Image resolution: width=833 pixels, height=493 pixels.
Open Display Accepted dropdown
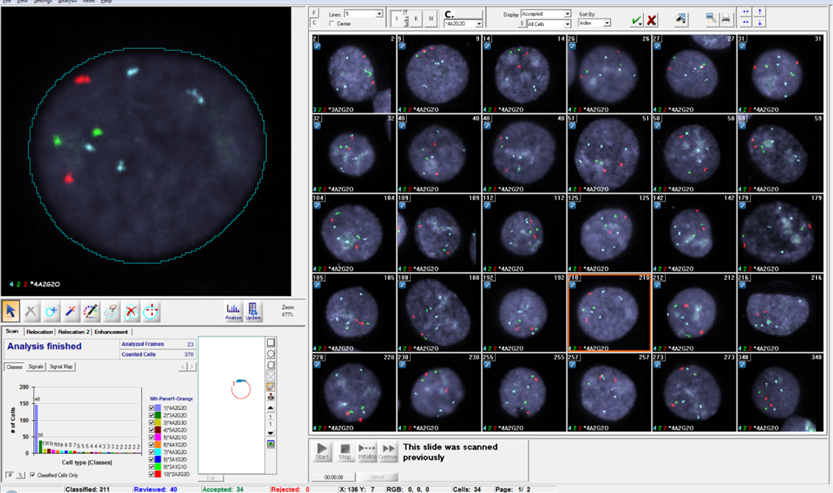[567, 14]
